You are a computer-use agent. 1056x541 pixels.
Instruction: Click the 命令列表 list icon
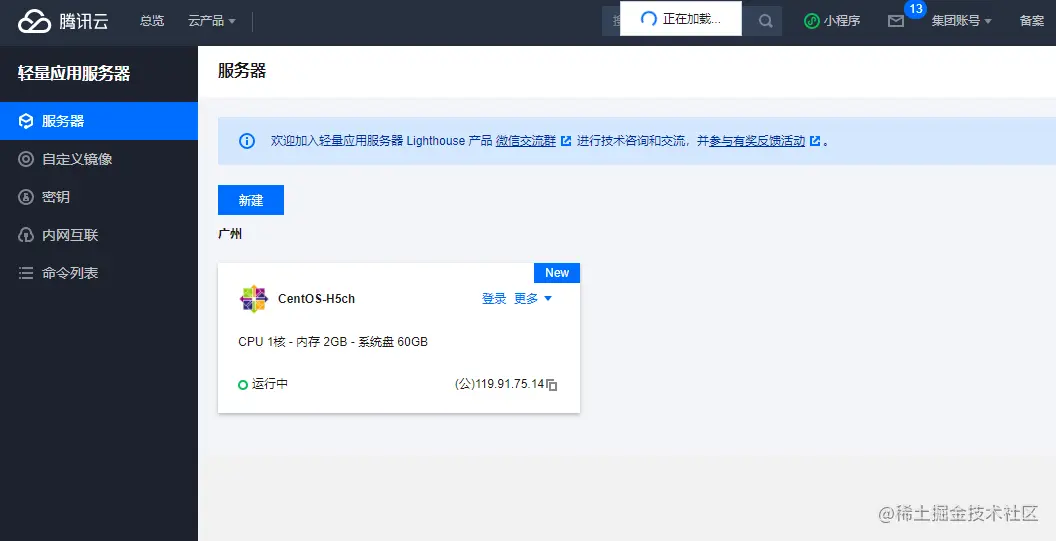pyautogui.click(x=26, y=273)
